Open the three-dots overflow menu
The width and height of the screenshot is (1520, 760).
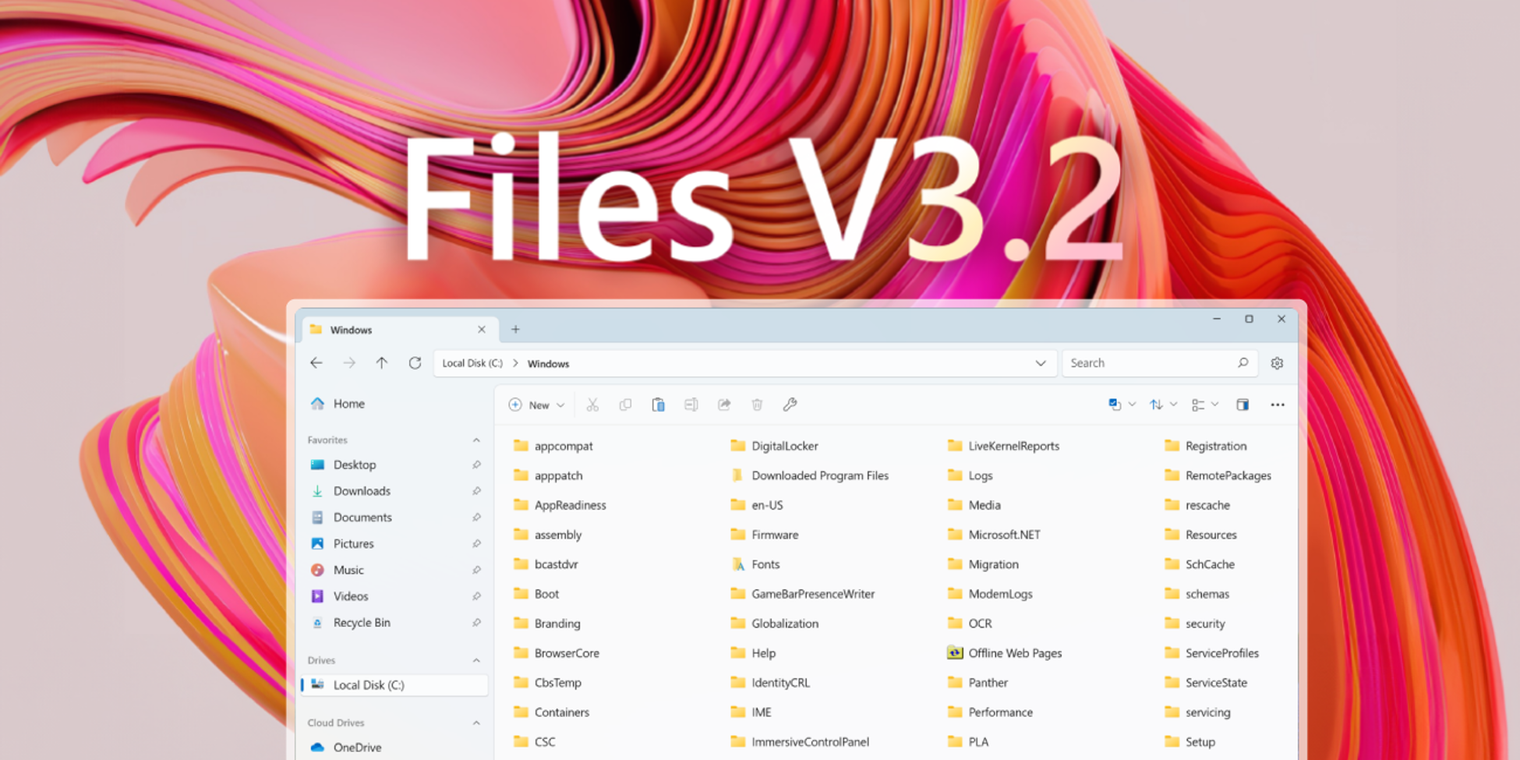coord(1278,404)
